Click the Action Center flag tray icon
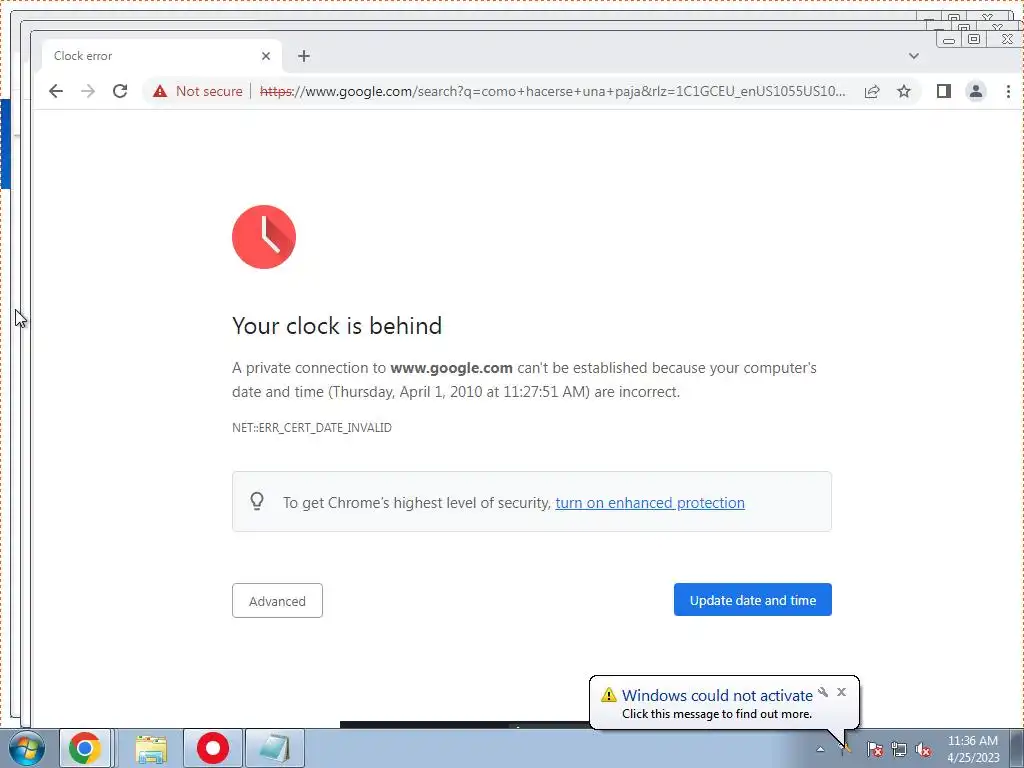The height and width of the screenshot is (768, 1024). pos(874,750)
